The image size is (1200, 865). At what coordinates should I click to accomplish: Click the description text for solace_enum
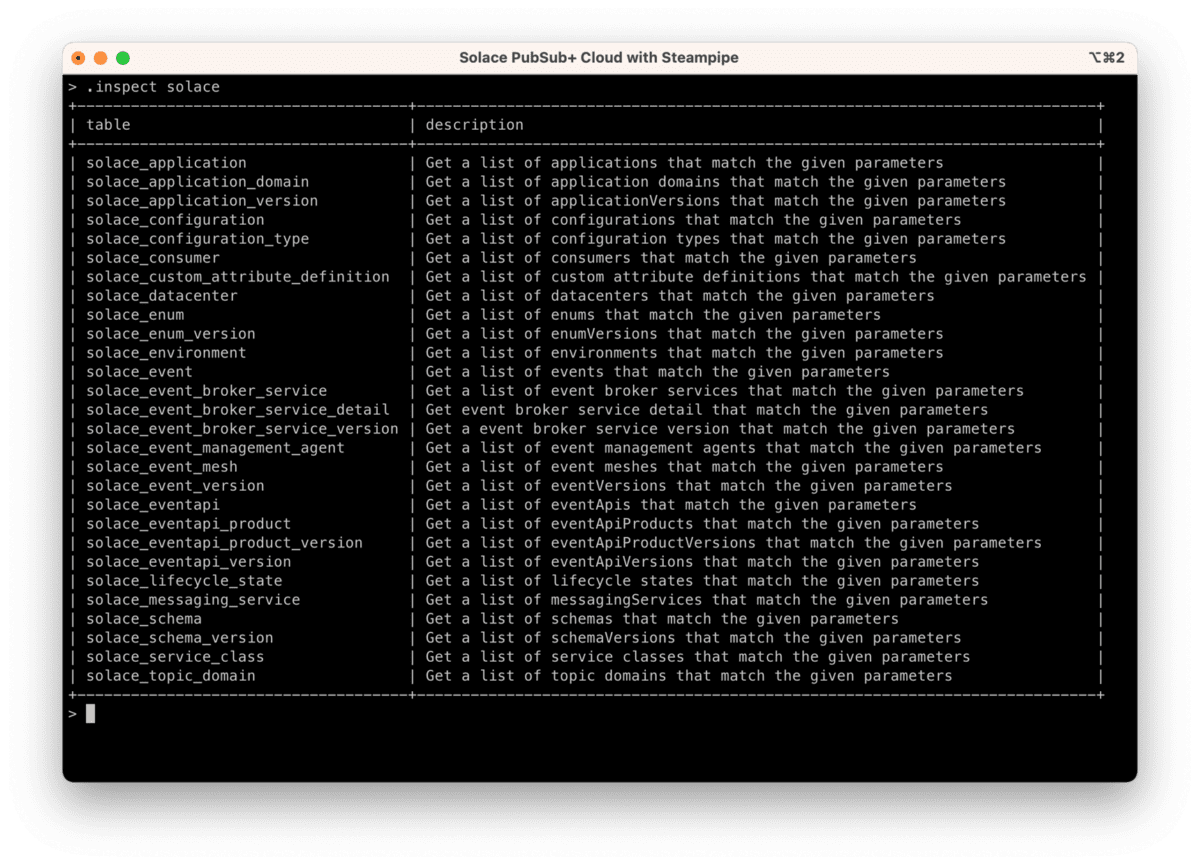(x=651, y=314)
